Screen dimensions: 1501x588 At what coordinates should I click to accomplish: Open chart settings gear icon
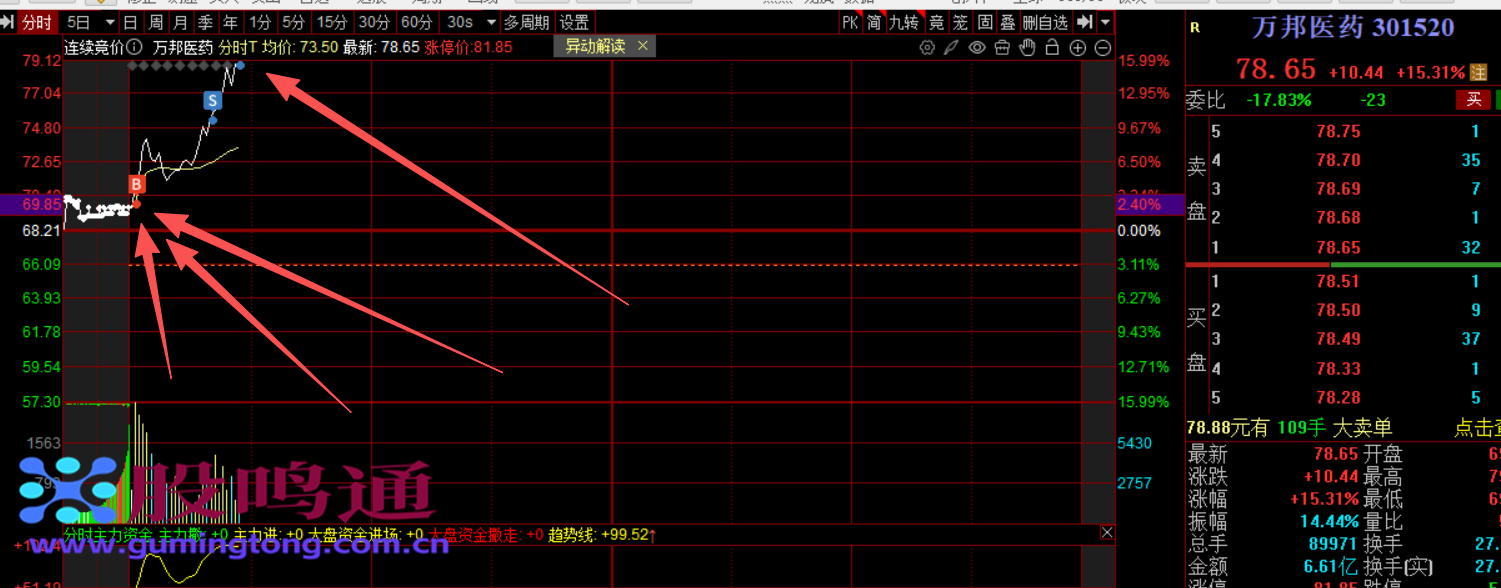[x=927, y=47]
